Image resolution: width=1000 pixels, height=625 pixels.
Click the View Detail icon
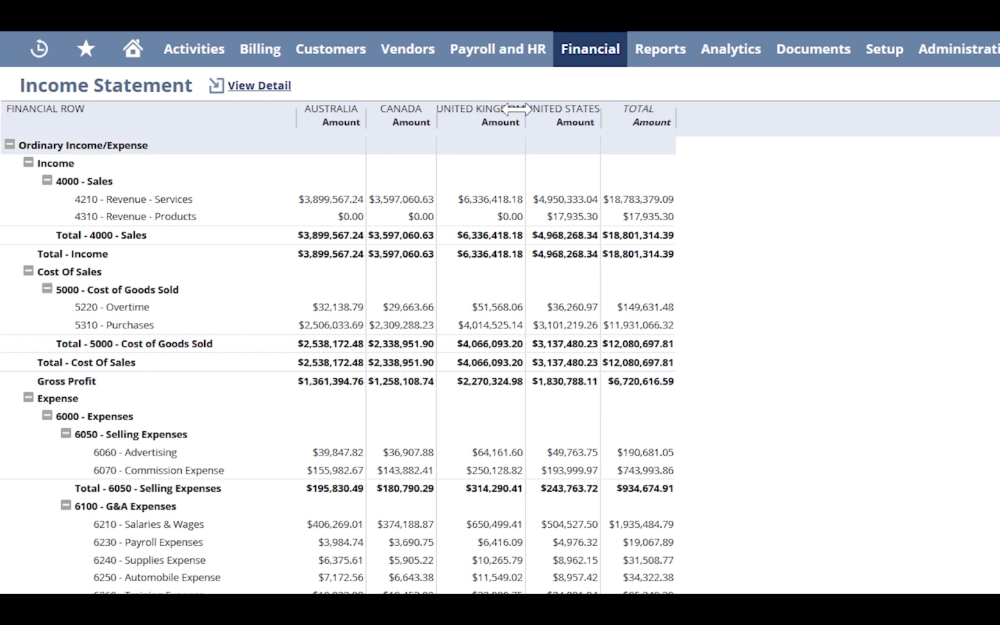[216, 86]
